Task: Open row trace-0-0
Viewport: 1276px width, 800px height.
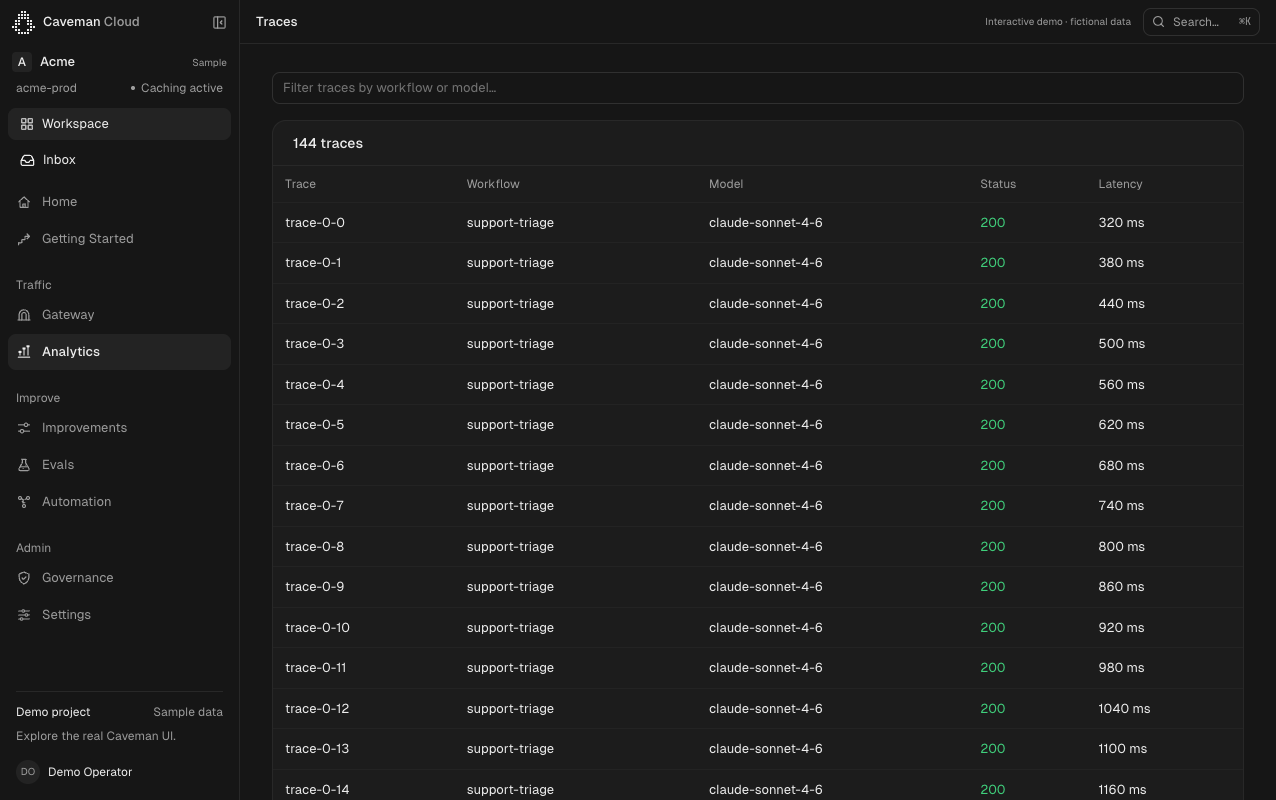Action: click(x=757, y=223)
